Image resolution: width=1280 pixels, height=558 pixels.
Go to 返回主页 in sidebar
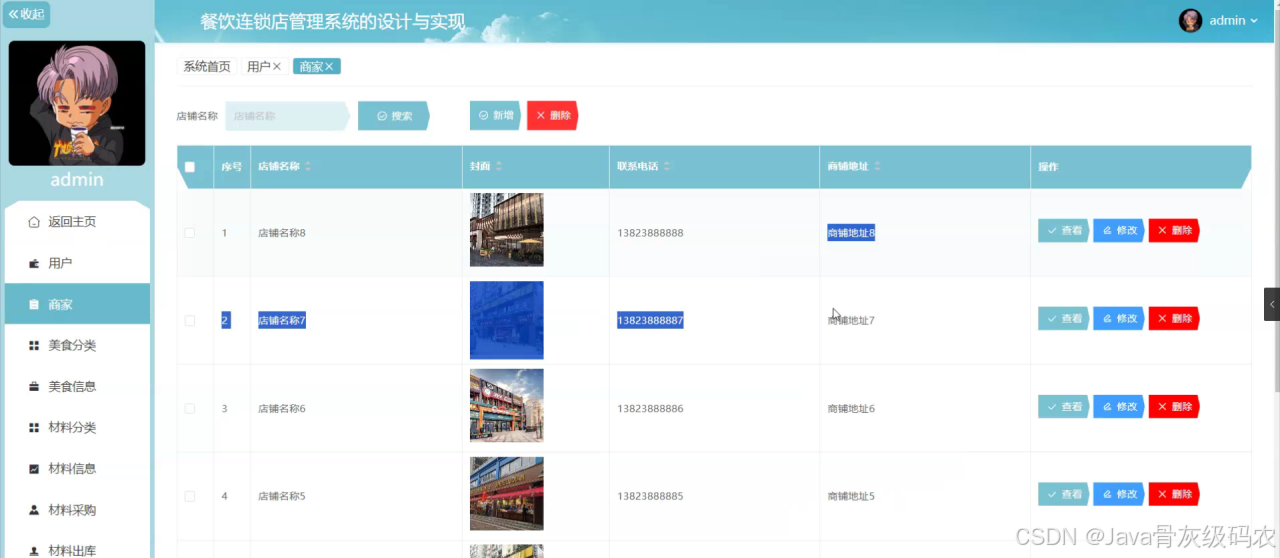point(77,222)
